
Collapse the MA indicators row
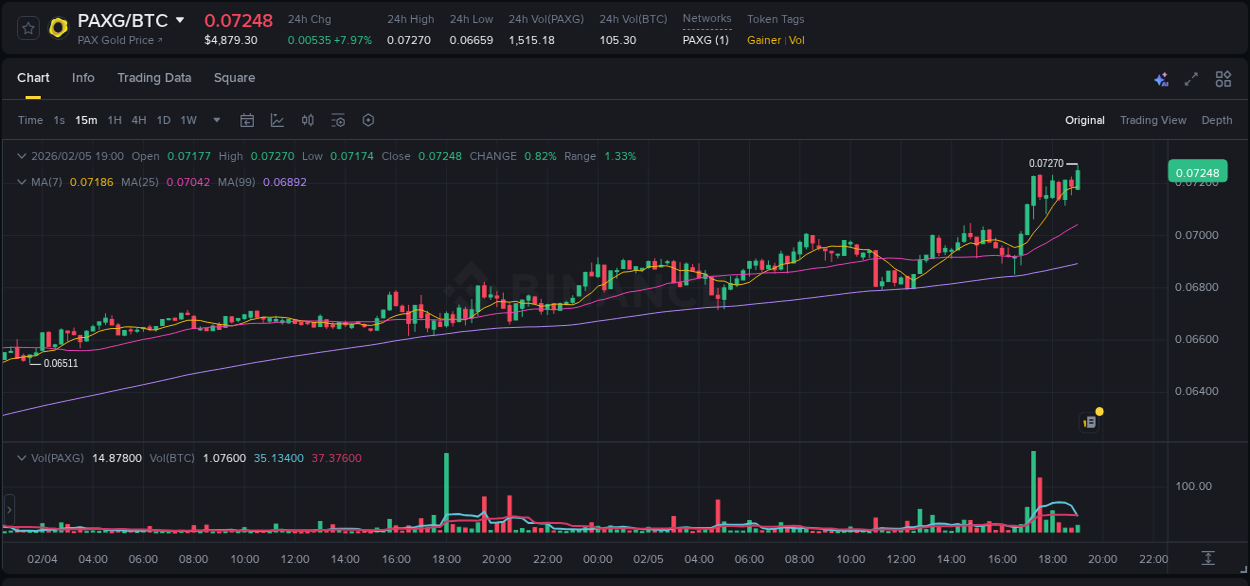22,182
